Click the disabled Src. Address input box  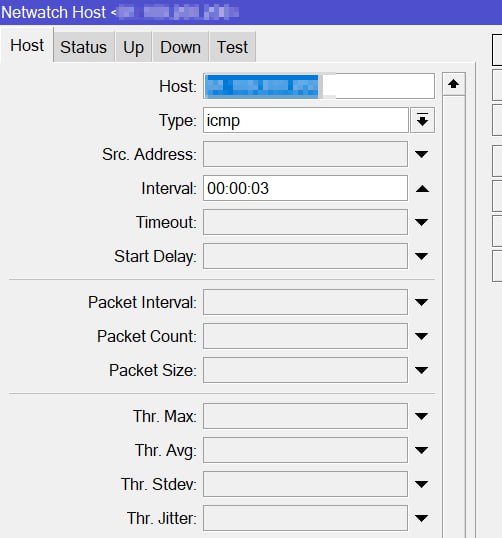(305, 154)
